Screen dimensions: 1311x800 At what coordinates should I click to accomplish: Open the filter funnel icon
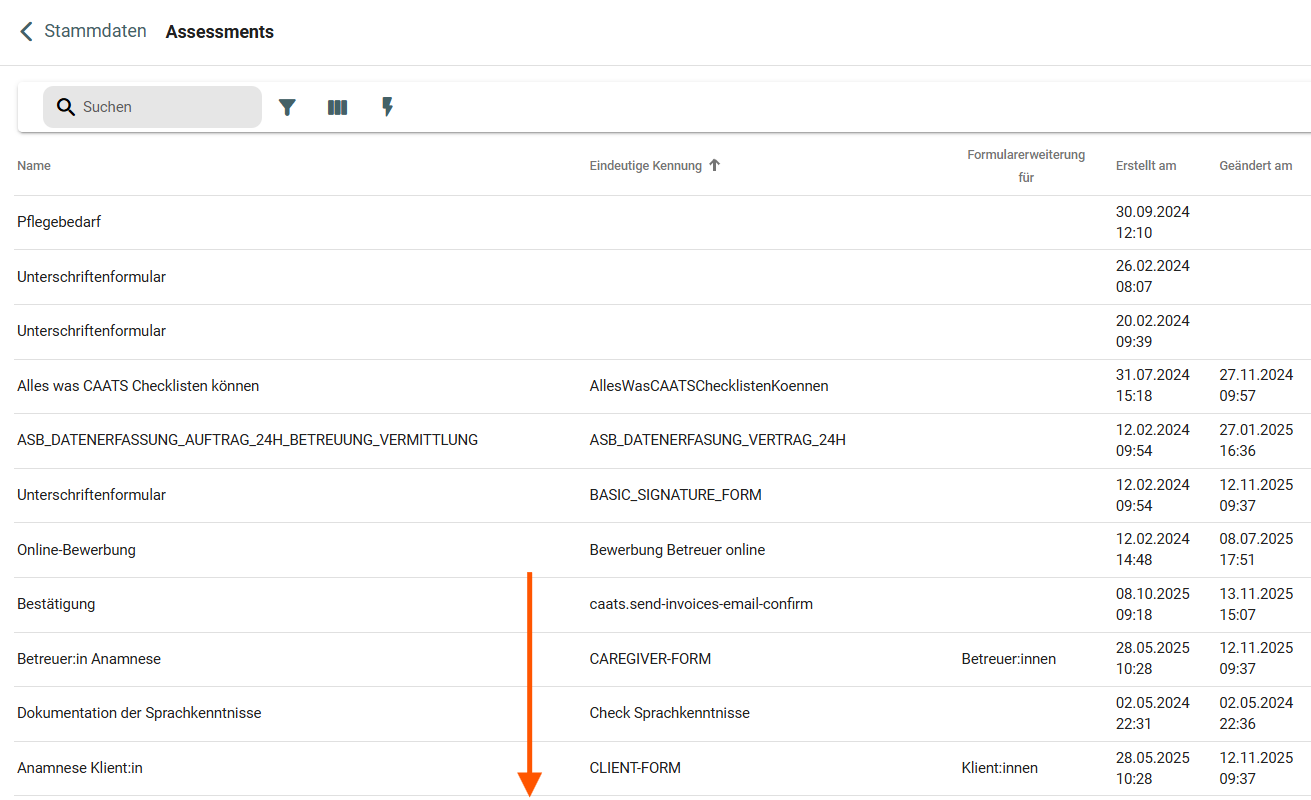coord(287,107)
